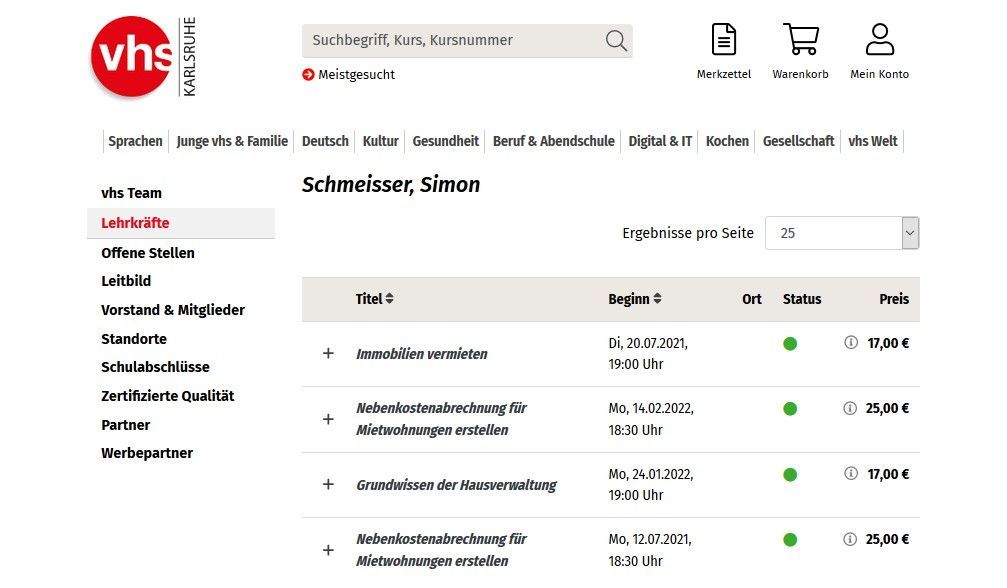
Task: Show price info for Grundwissen der Hausverwaltung
Action: pyautogui.click(x=851, y=473)
